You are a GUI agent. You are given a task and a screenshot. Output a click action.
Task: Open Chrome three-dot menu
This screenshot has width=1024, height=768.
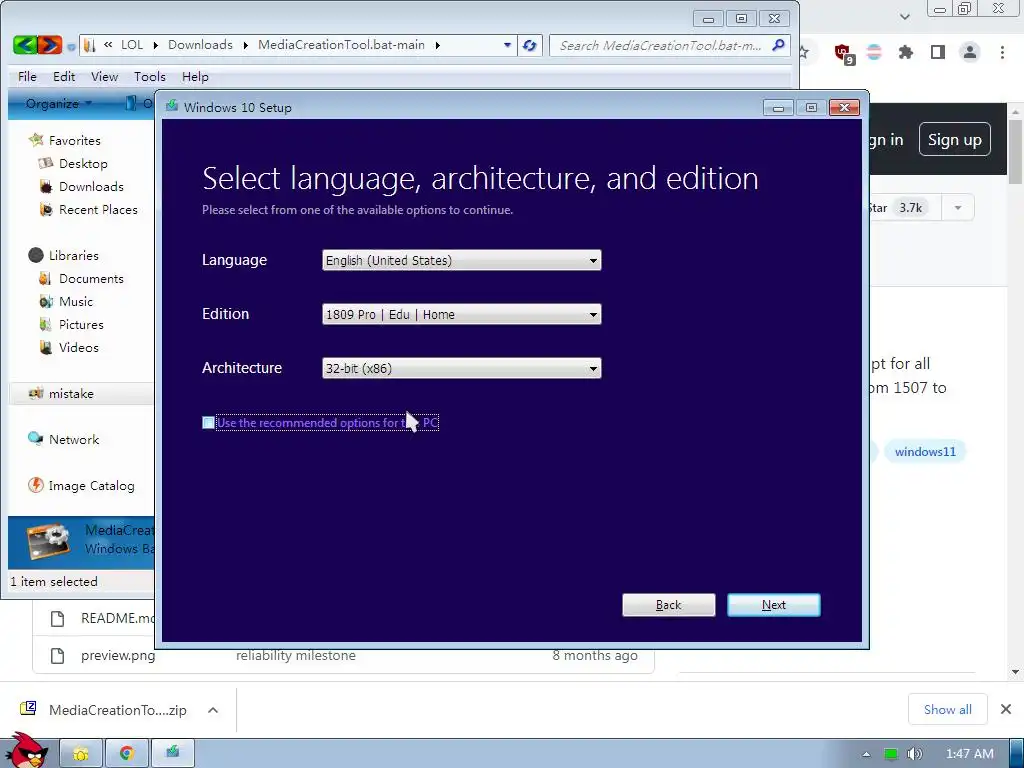pos(1002,52)
